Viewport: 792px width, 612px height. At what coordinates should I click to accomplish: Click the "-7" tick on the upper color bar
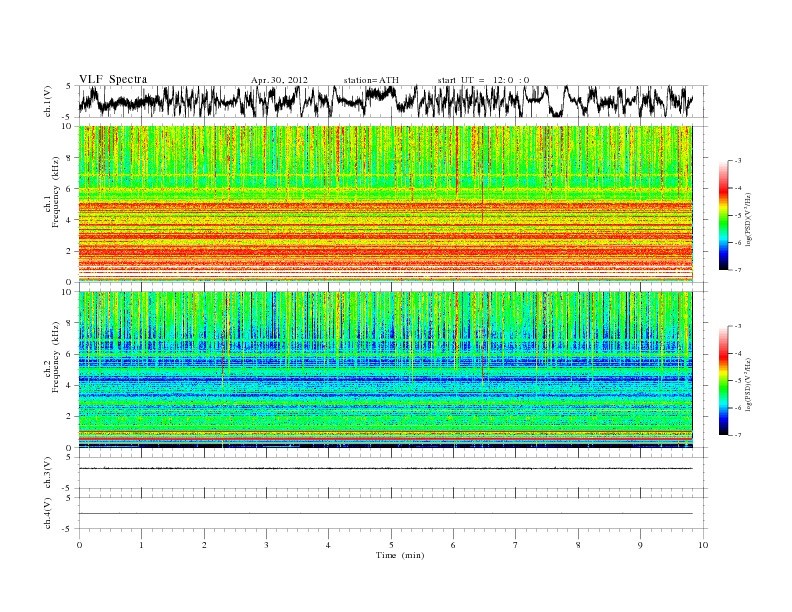tap(737, 270)
